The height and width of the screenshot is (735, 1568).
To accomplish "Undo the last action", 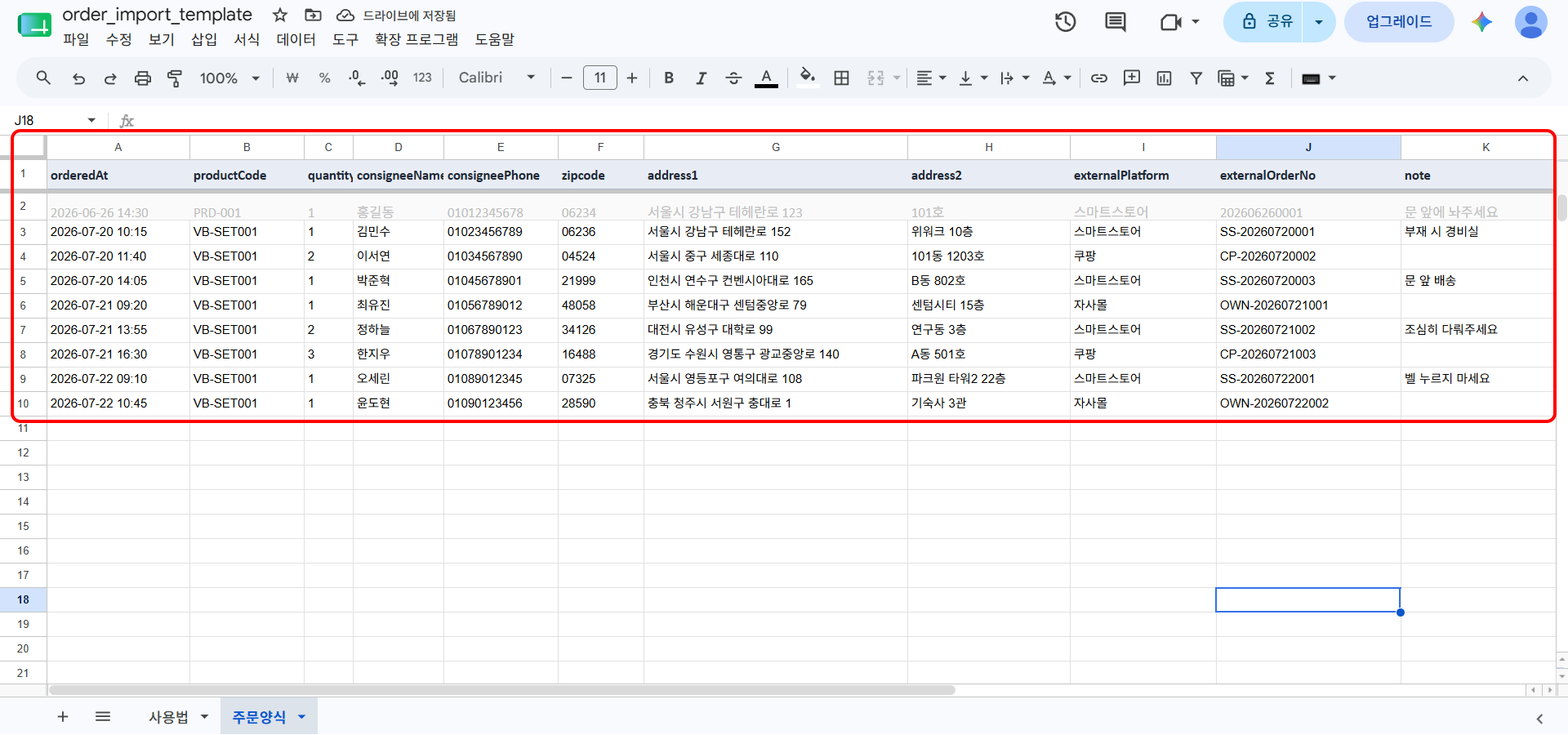I will click(x=78, y=78).
